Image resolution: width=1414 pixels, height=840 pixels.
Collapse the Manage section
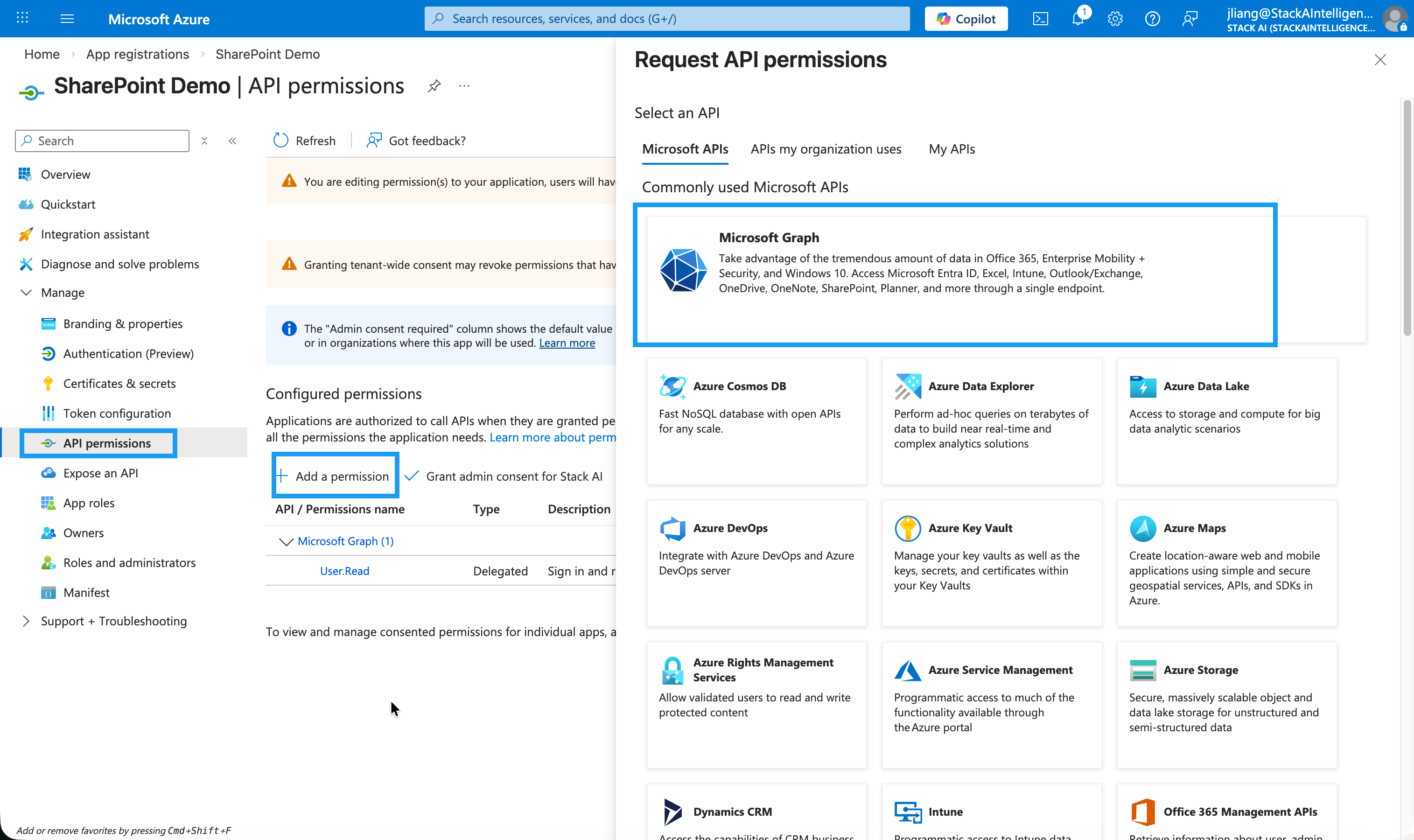click(26, 293)
